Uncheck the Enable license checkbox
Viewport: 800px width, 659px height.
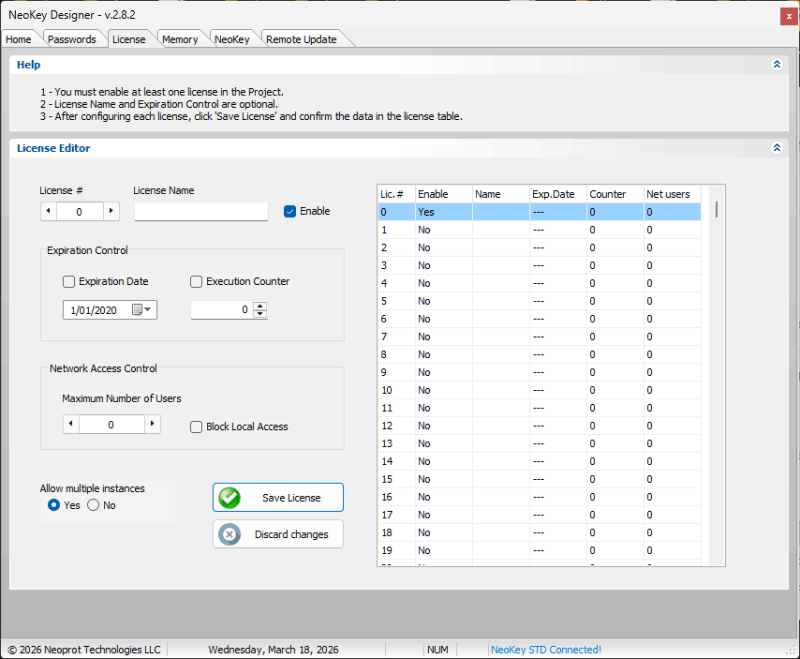click(290, 211)
